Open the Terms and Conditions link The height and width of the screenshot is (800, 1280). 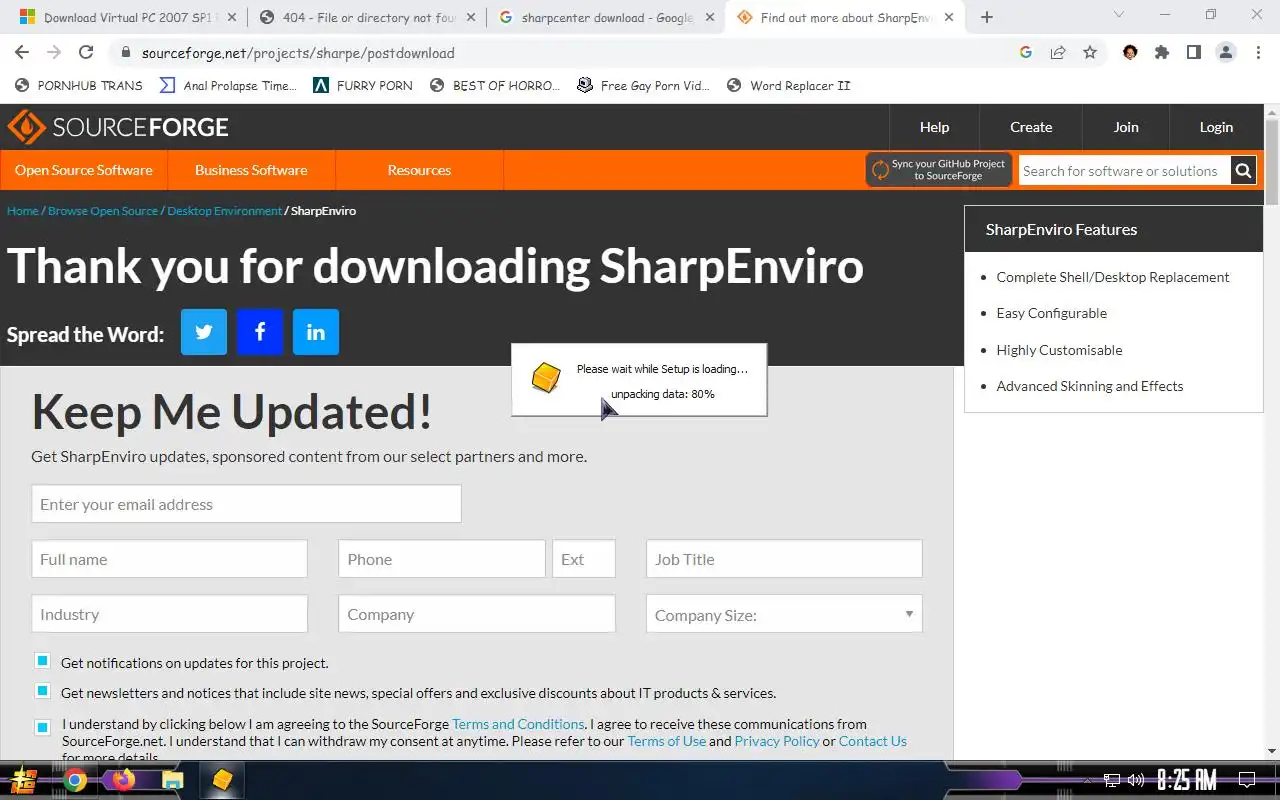tap(518, 724)
